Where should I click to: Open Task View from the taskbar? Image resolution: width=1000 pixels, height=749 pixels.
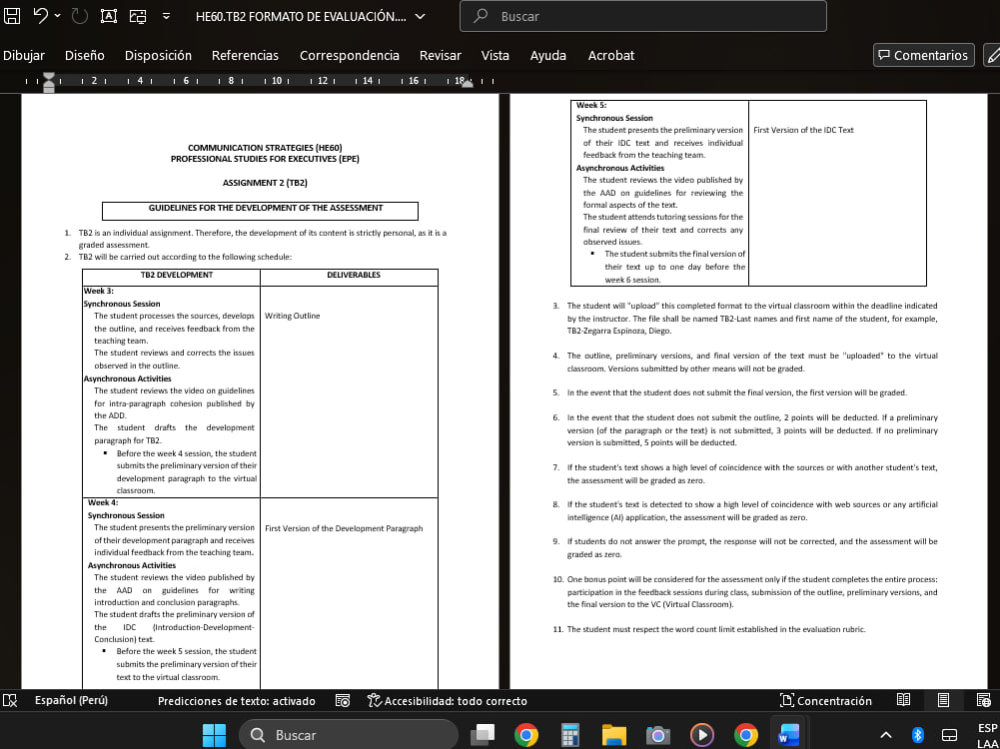coord(483,735)
